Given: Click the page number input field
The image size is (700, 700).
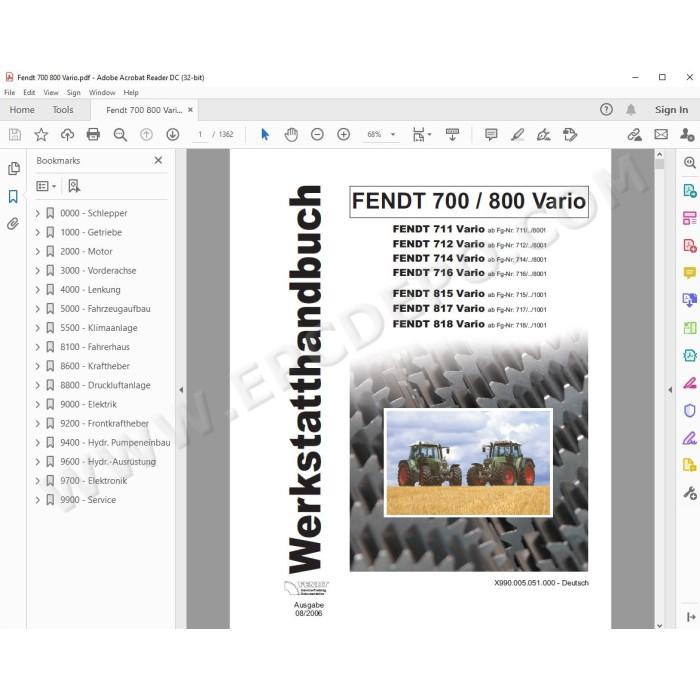Looking at the screenshot, I should pyautogui.click(x=200, y=134).
